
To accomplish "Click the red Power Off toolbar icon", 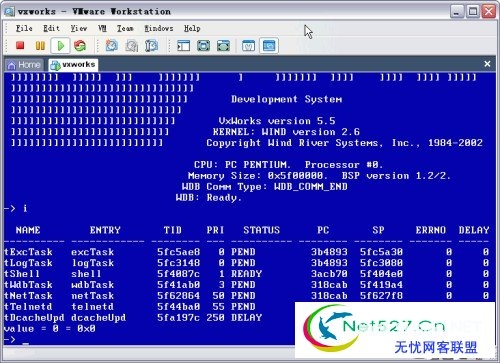I will [20, 45].
